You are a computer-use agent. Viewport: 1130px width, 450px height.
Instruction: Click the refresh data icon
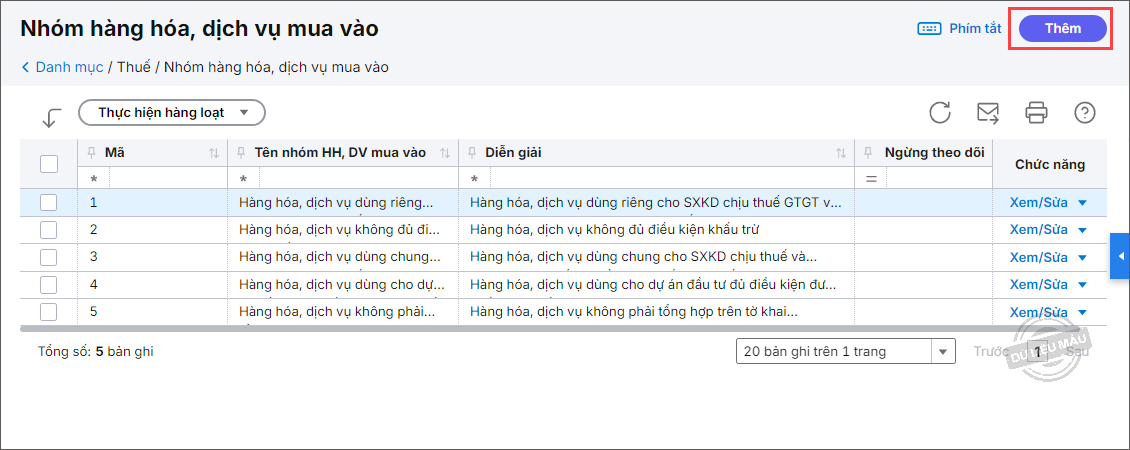click(x=939, y=113)
